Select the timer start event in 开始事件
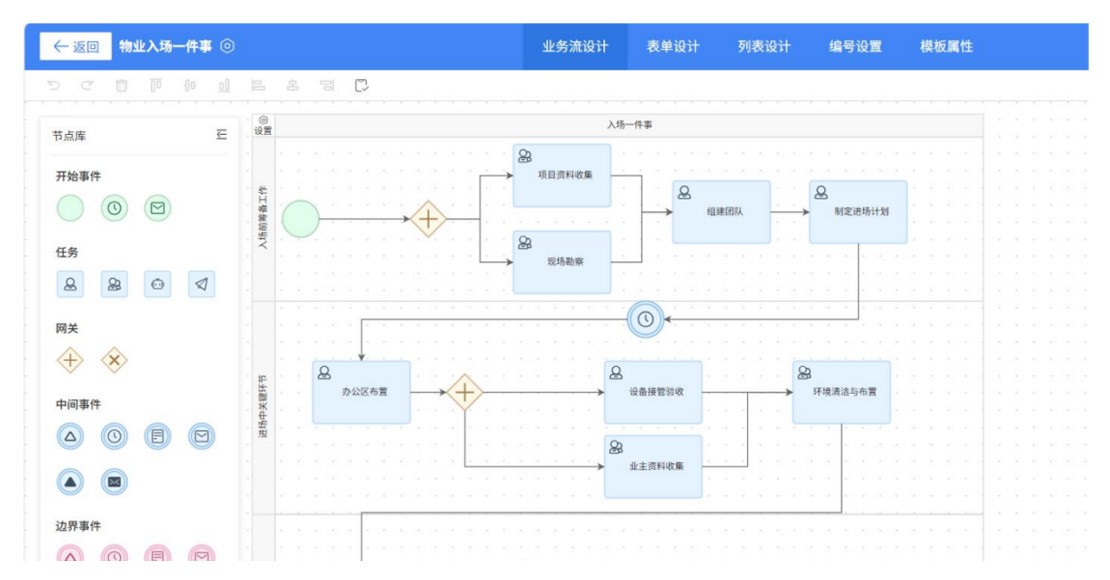The image size is (1110, 580). (115, 209)
